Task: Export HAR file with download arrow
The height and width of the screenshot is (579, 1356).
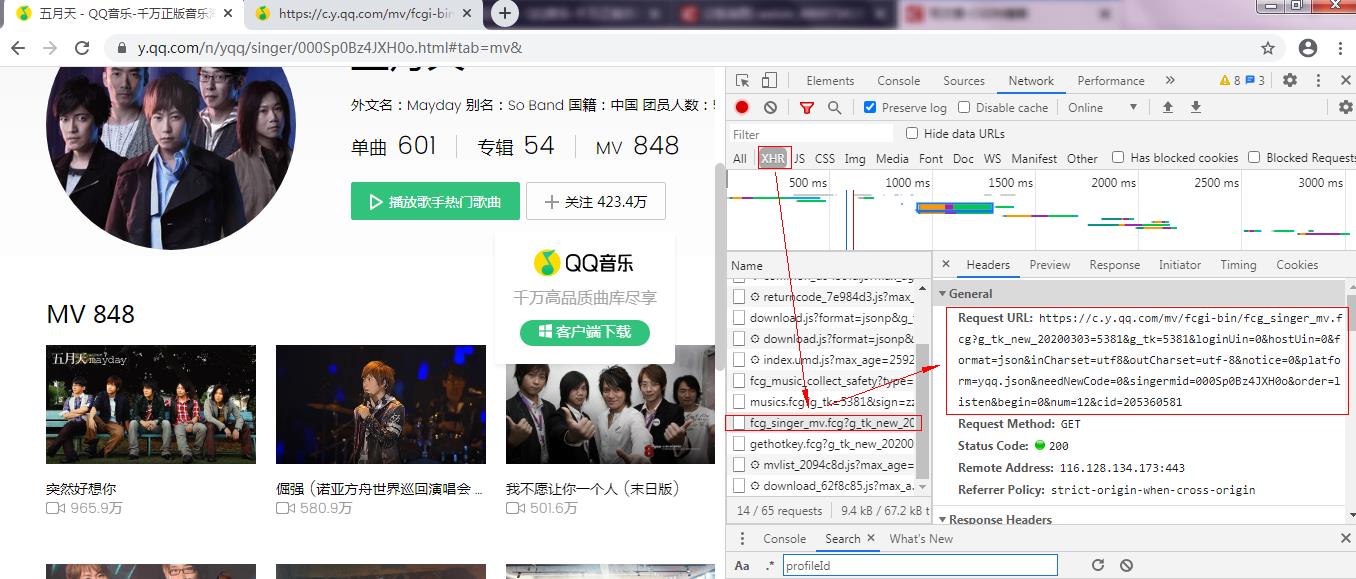Action: coord(1195,108)
